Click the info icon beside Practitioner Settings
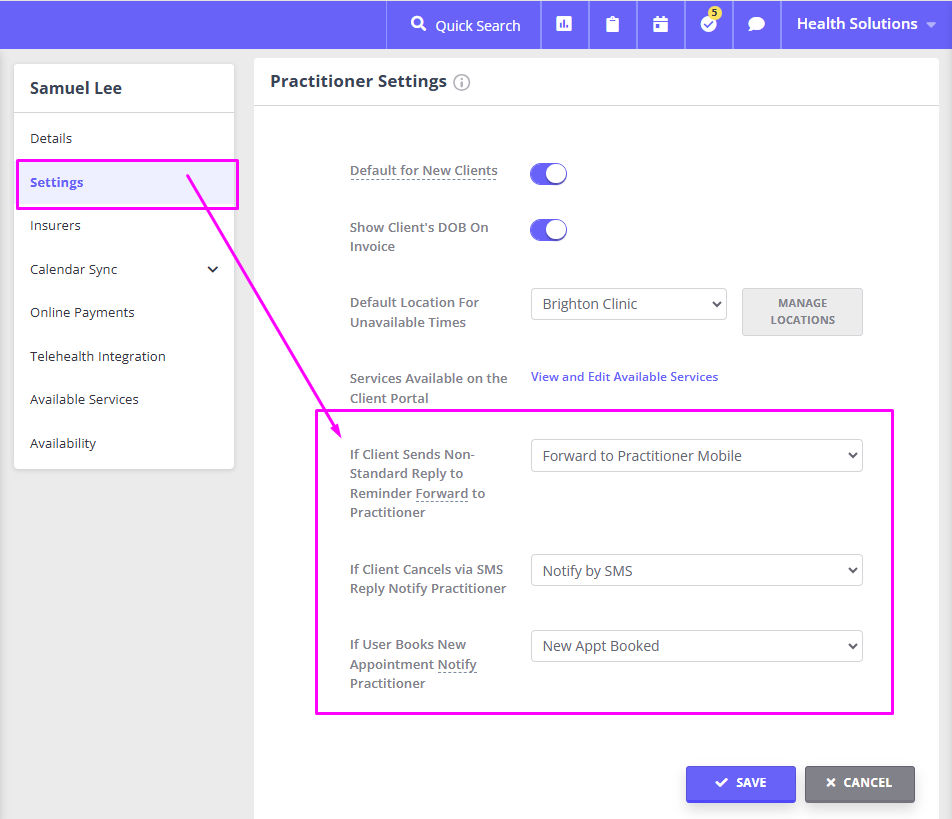This screenshot has width=952, height=819. (x=461, y=82)
